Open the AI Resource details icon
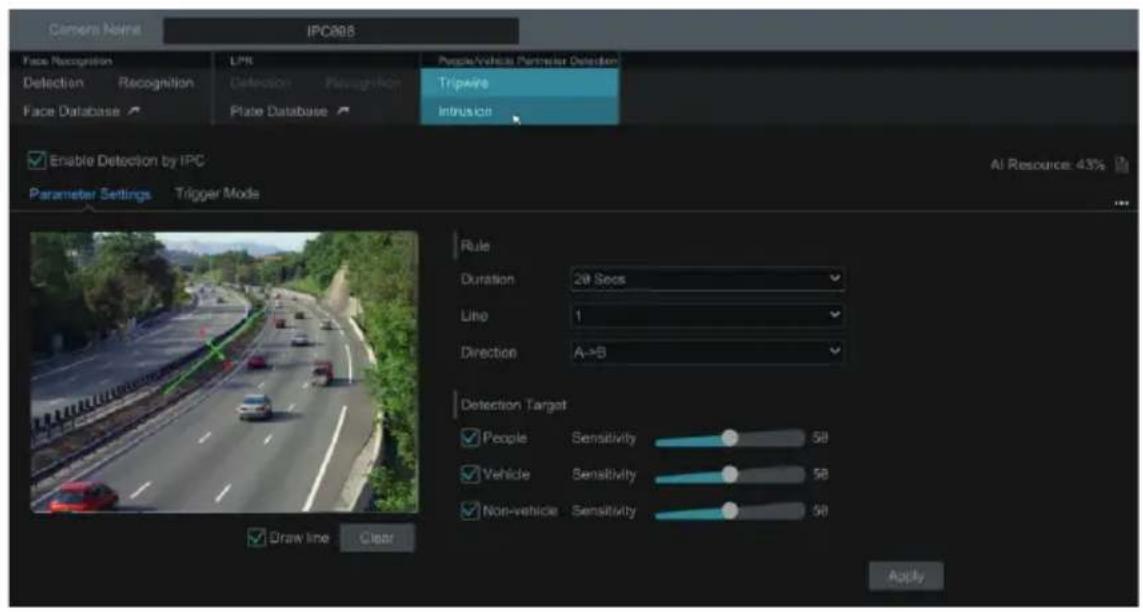The image size is (1143, 612). point(1123,165)
